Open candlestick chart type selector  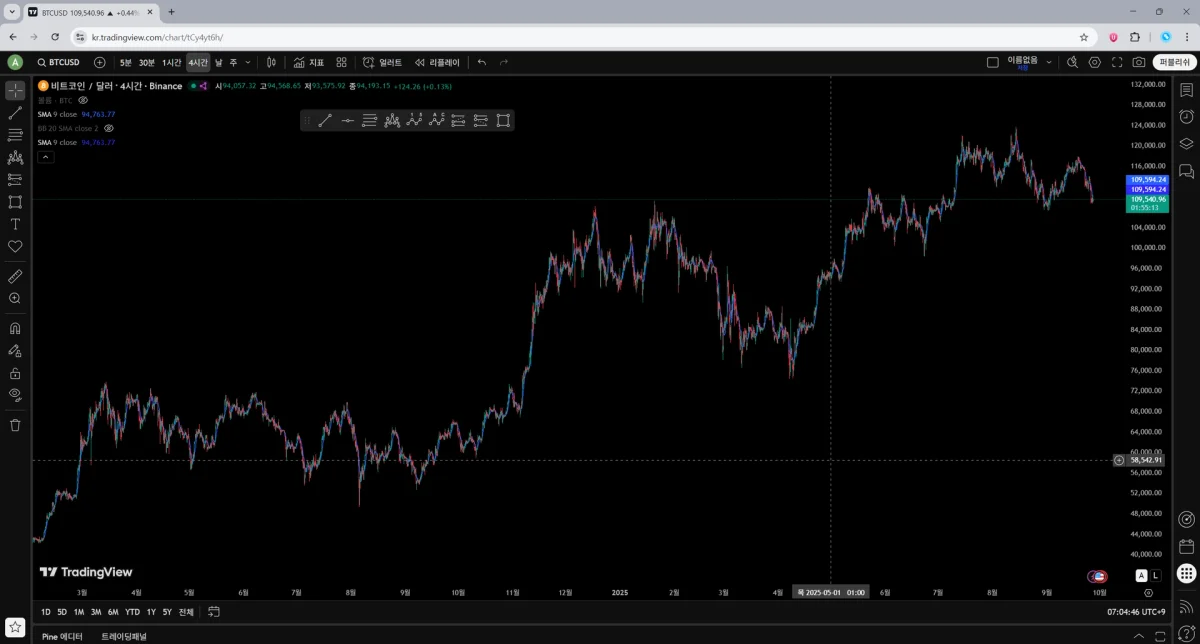pyautogui.click(x=271, y=62)
